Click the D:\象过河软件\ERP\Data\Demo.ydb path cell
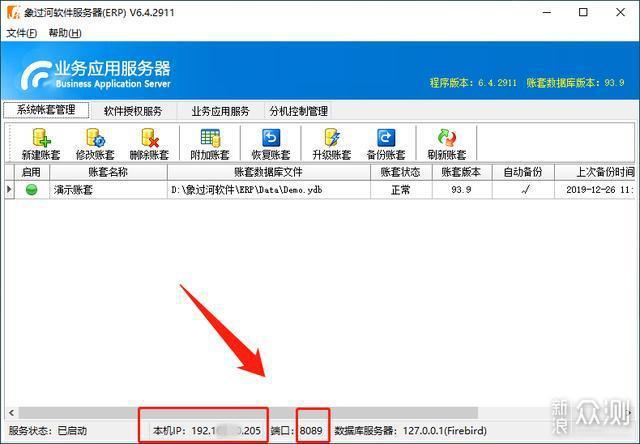640x444 pixels. click(x=269, y=190)
